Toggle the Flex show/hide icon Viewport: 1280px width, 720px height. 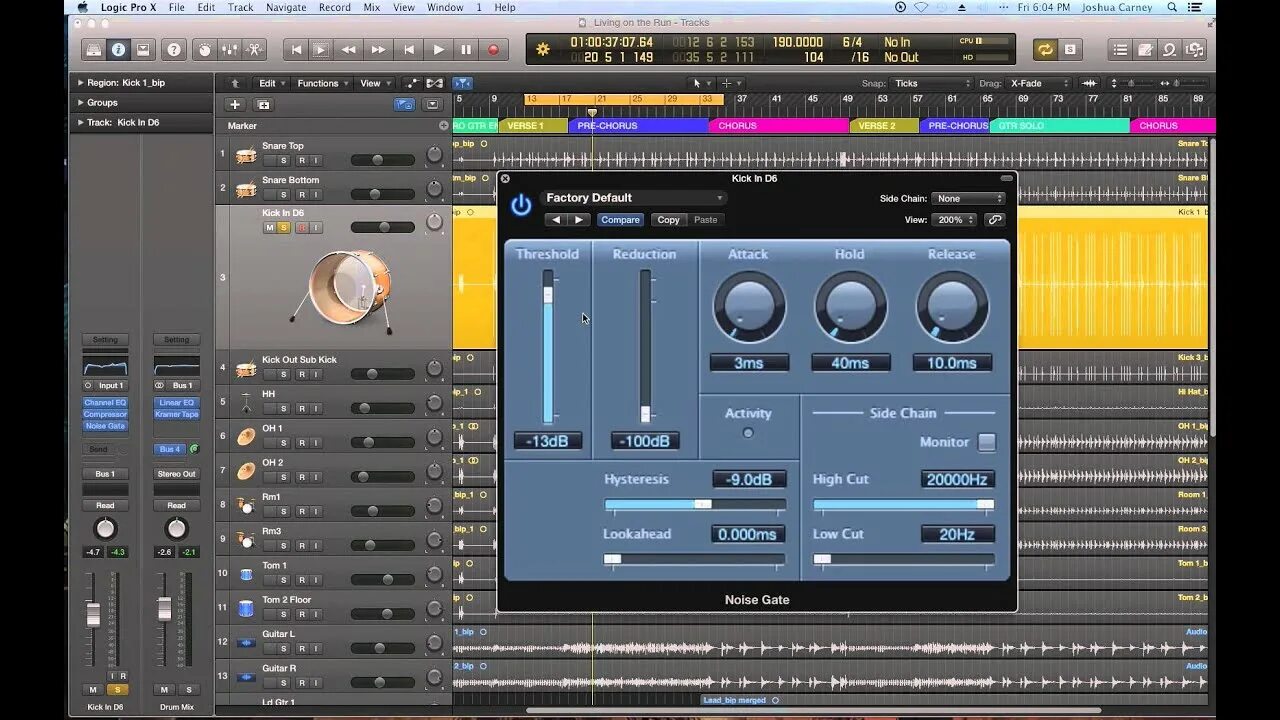[435, 83]
